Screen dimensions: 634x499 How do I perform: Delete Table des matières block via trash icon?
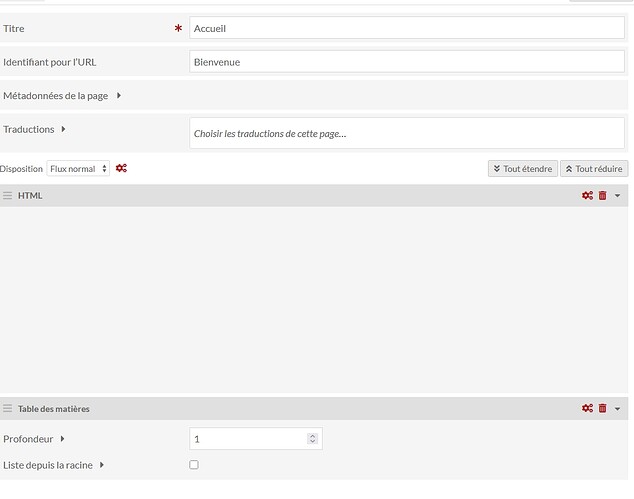(x=602, y=408)
